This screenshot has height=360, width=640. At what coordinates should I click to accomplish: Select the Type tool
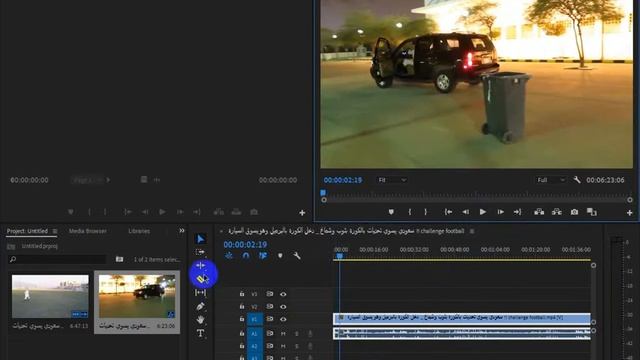(200, 333)
